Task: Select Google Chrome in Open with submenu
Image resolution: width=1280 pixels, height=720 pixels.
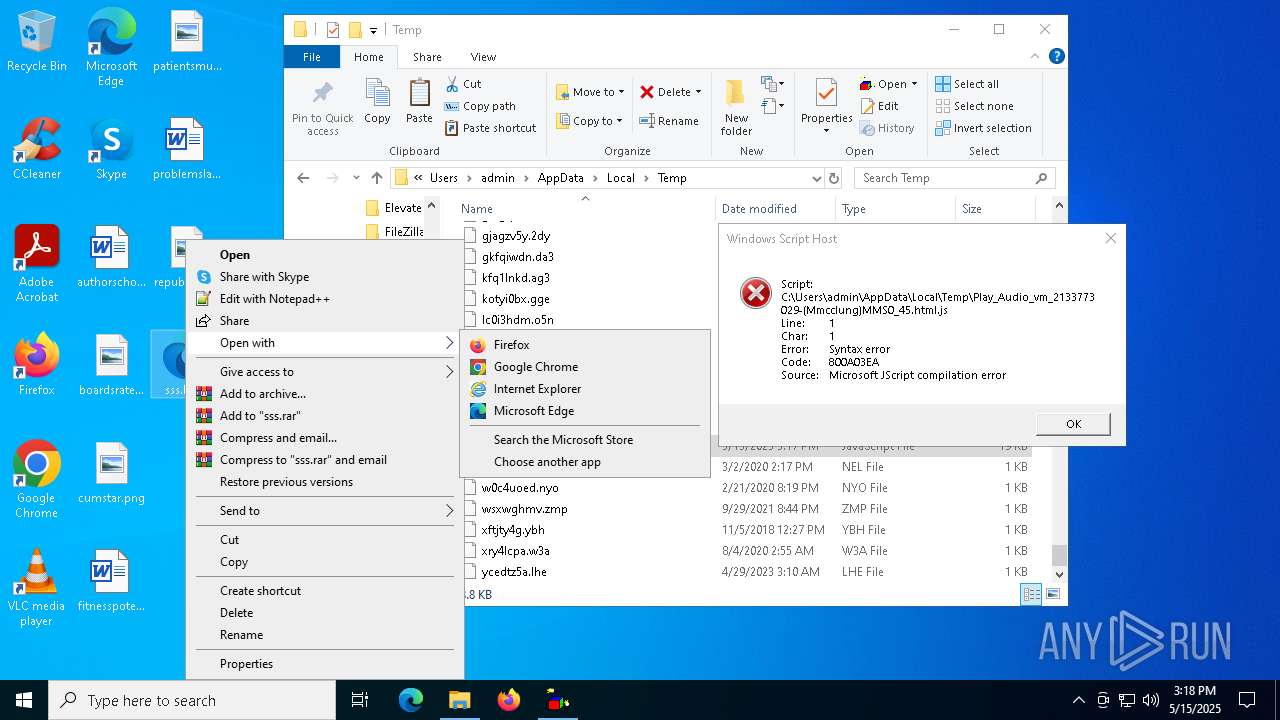Action: pyautogui.click(x=585, y=367)
